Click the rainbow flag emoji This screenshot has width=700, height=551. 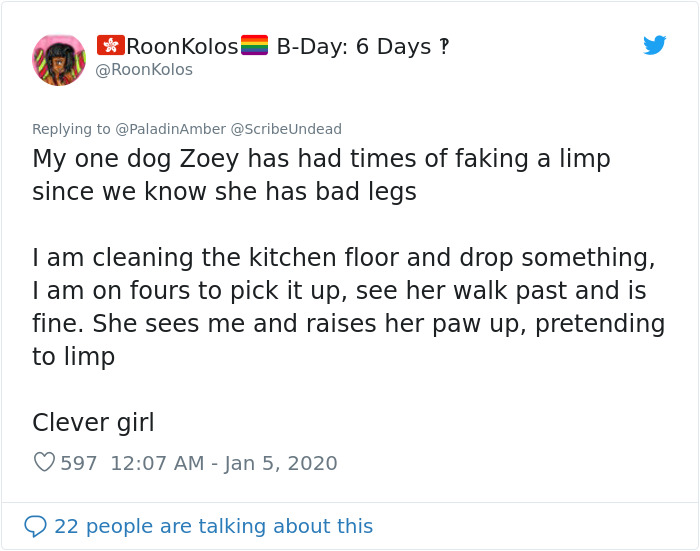[x=254, y=46]
